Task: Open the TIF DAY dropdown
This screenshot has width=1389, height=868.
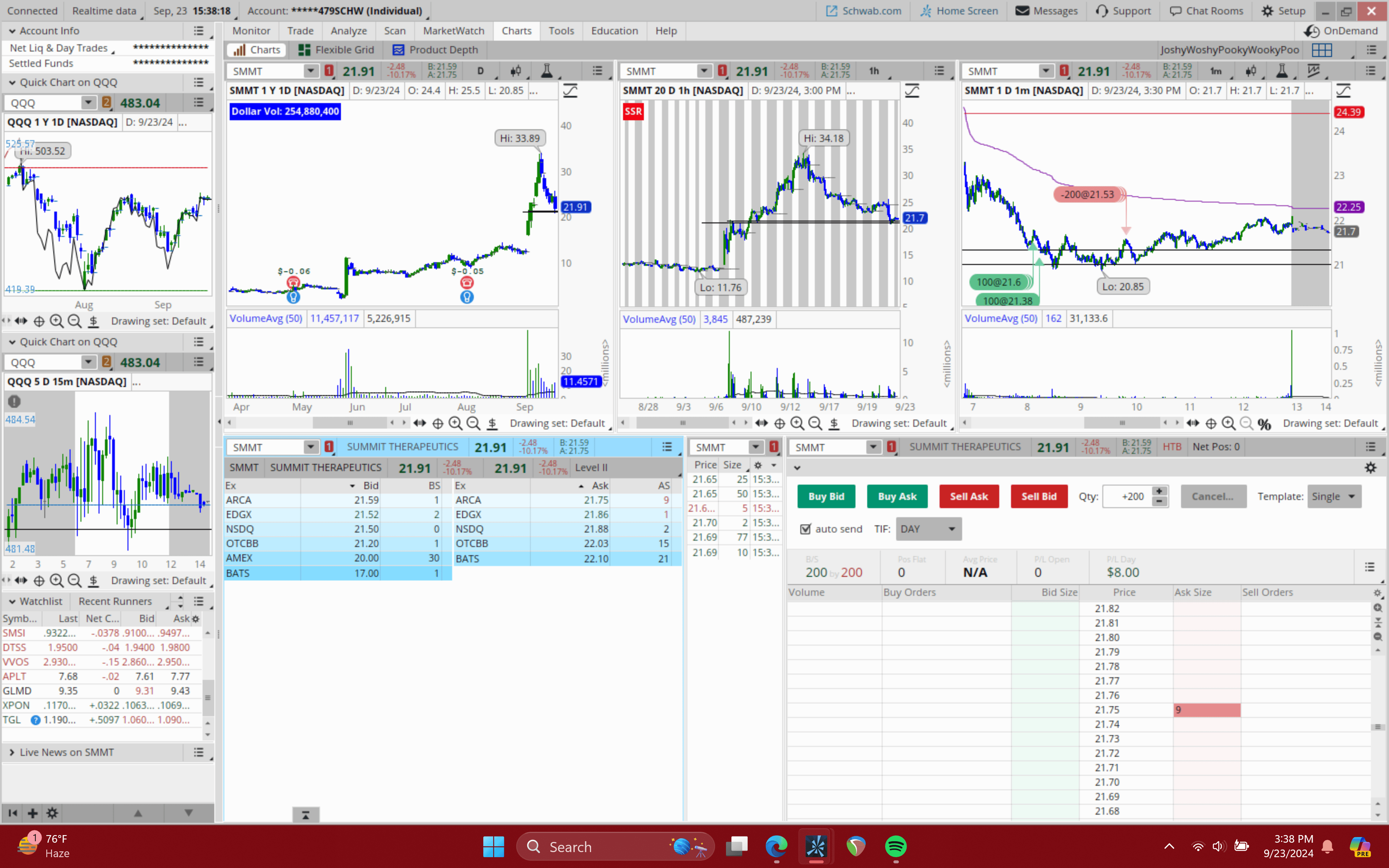Action: 928,529
